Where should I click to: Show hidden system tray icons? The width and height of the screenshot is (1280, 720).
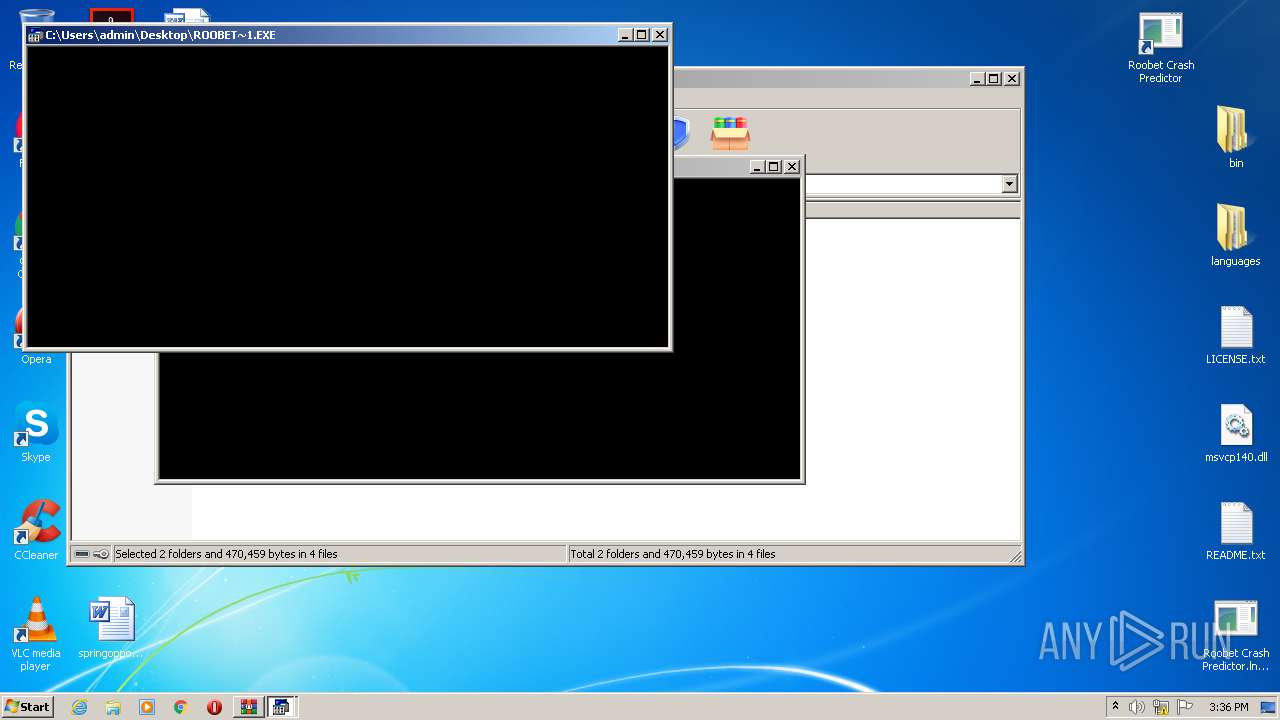(1115, 707)
